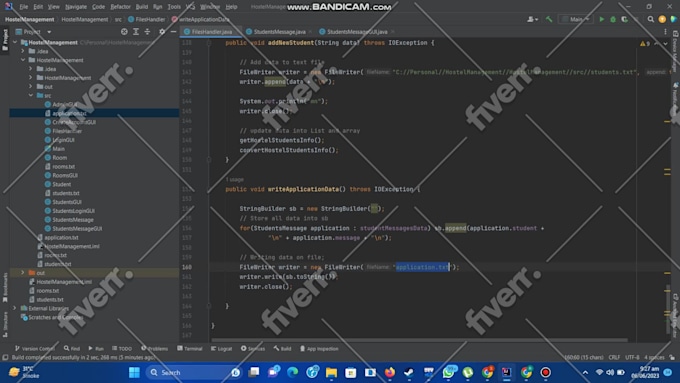Change UTF-8 file encoding in status bar
The width and height of the screenshot is (680, 383).
(632, 357)
